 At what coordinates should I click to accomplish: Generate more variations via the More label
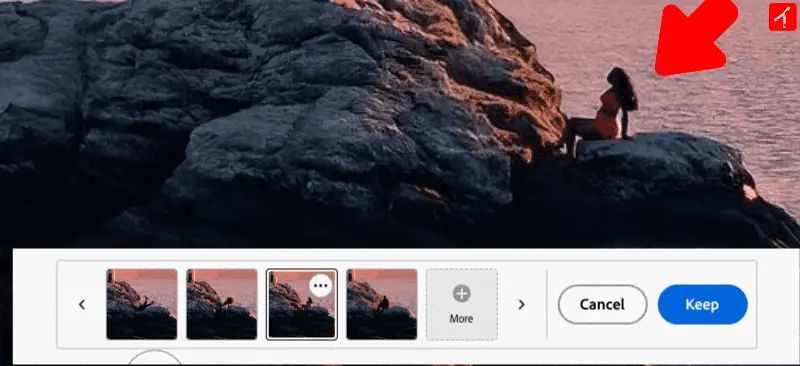[x=461, y=319]
